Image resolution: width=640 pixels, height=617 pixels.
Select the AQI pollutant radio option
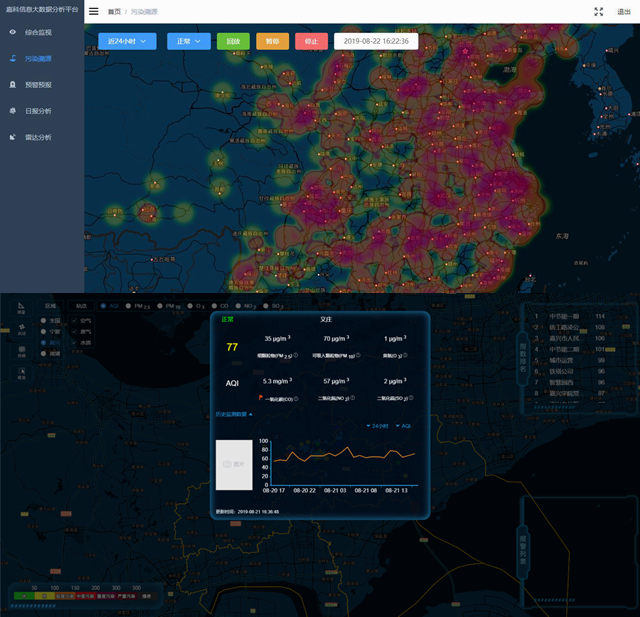101,305
